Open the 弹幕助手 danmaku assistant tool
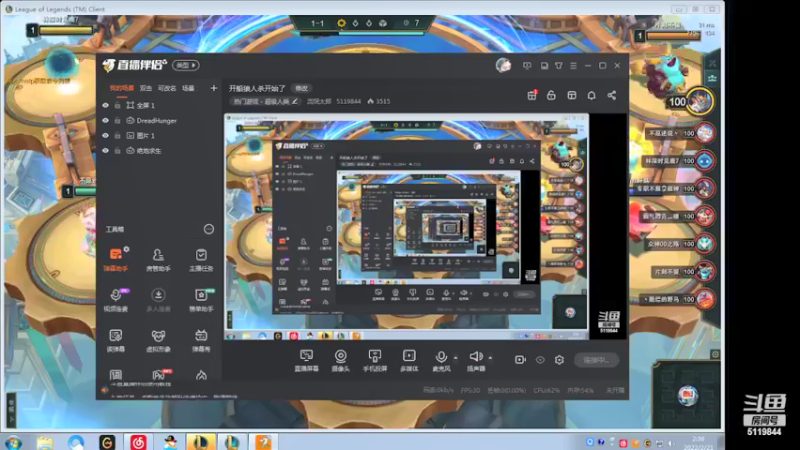The height and width of the screenshot is (450, 800). click(116, 259)
